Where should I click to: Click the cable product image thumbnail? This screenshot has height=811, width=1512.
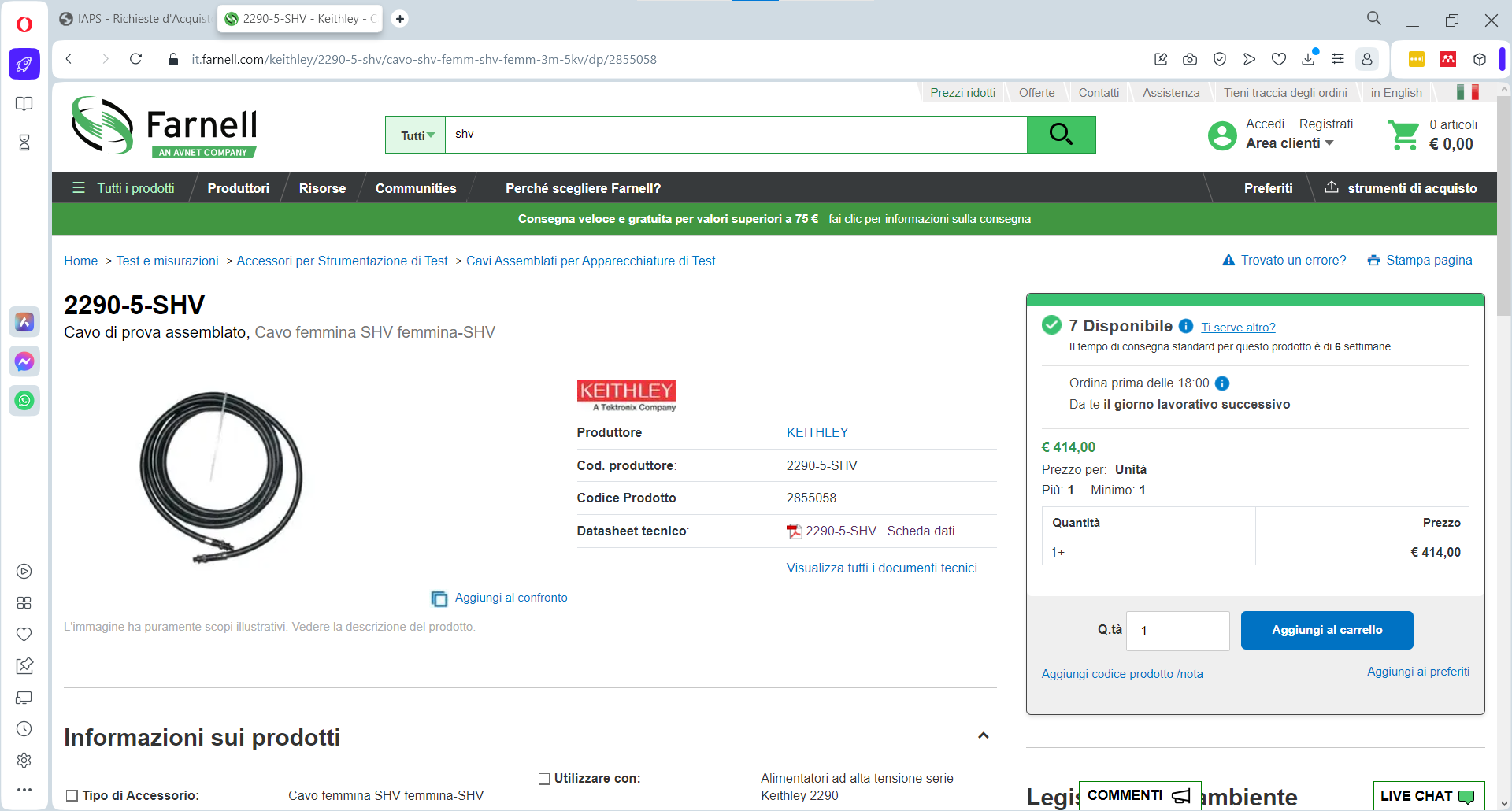pyautogui.click(x=220, y=477)
